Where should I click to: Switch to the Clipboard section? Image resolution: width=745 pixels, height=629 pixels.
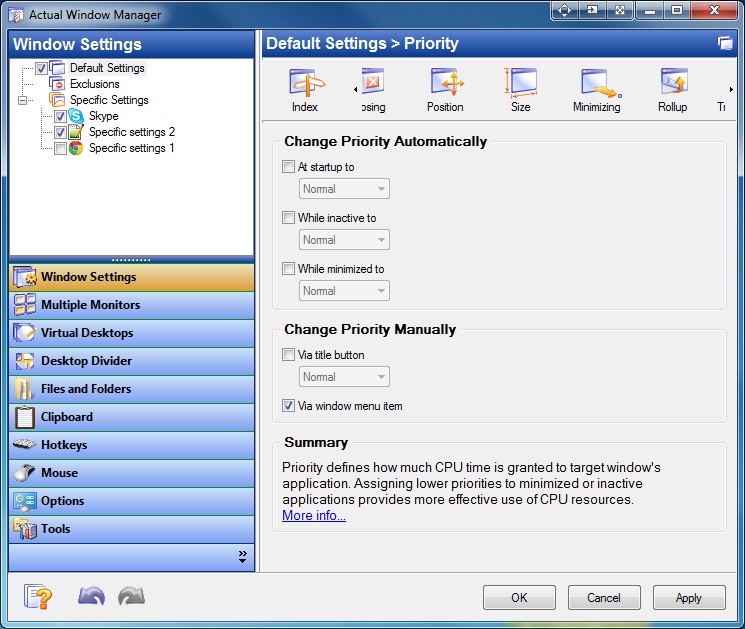tap(131, 417)
